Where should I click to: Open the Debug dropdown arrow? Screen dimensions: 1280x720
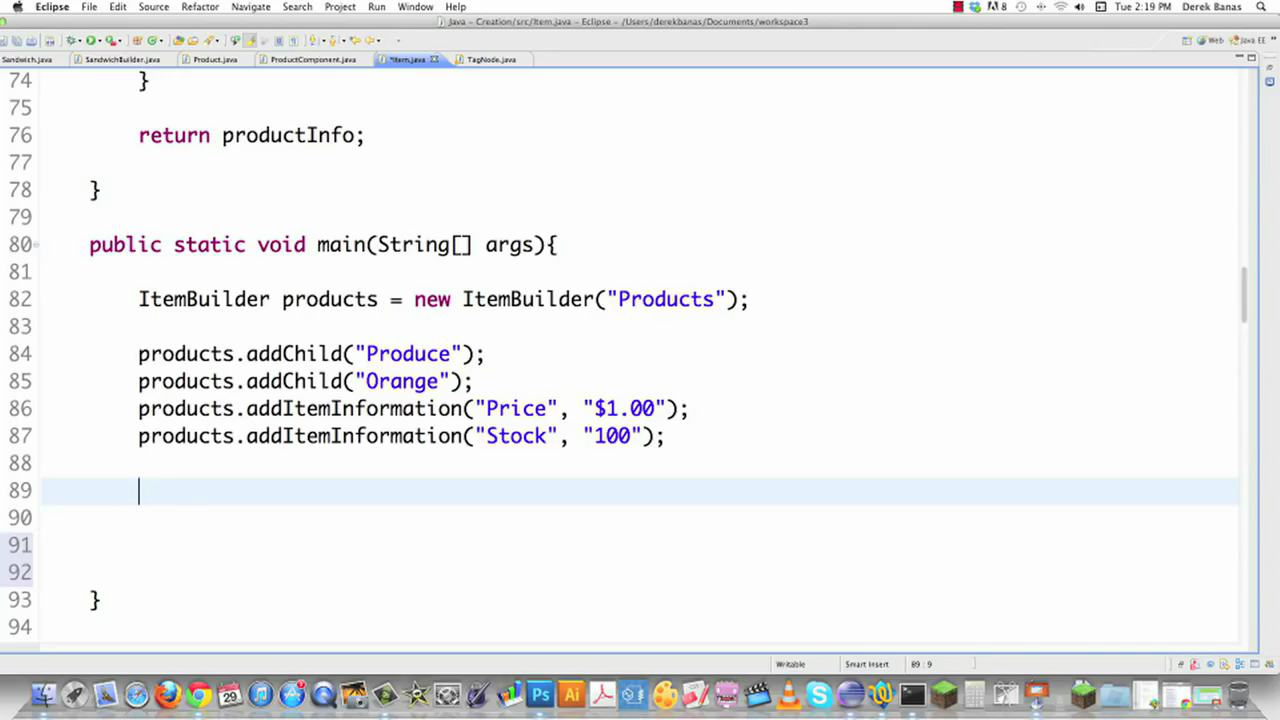80,41
